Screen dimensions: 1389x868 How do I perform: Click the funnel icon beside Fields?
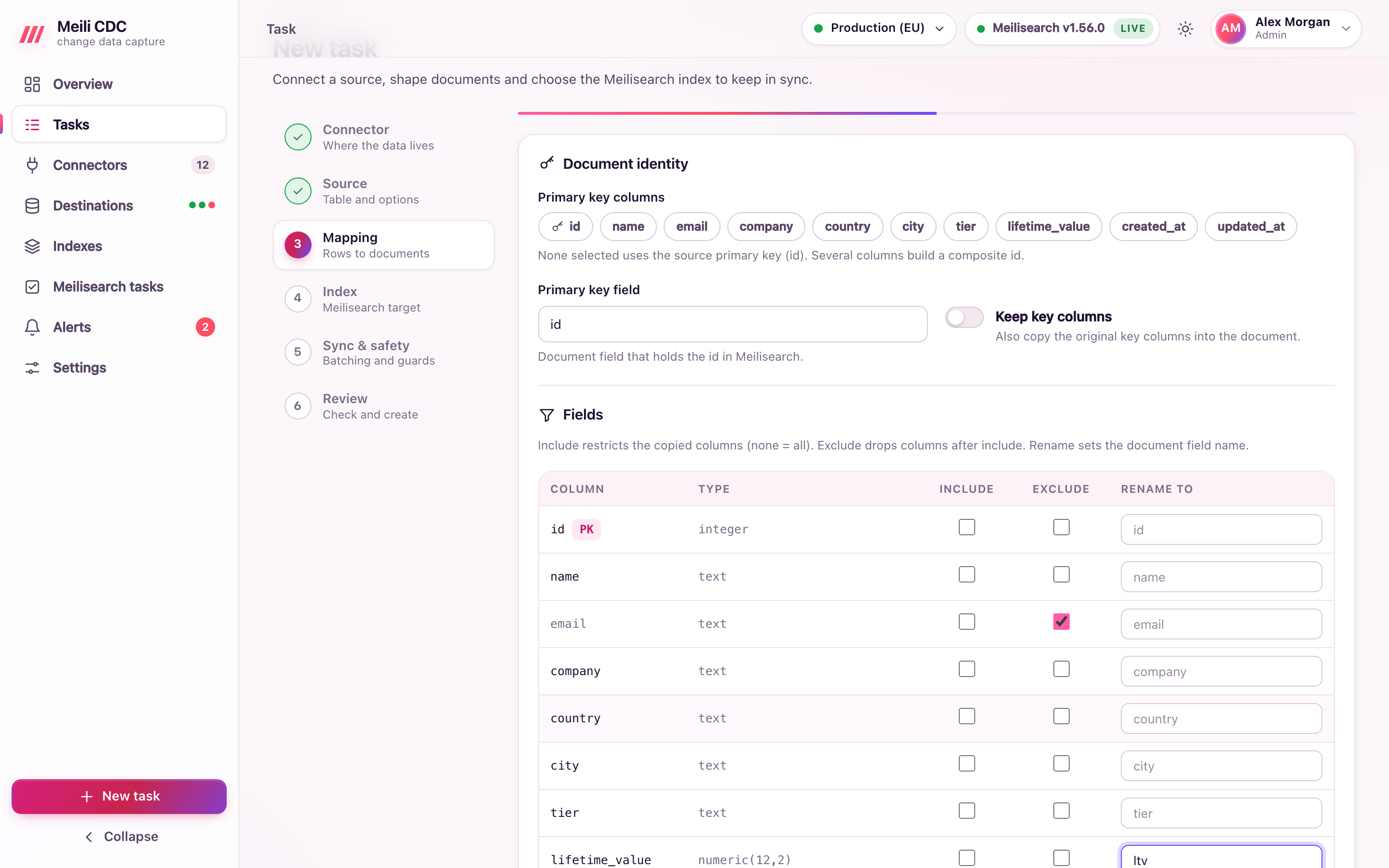click(x=547, y=415)
